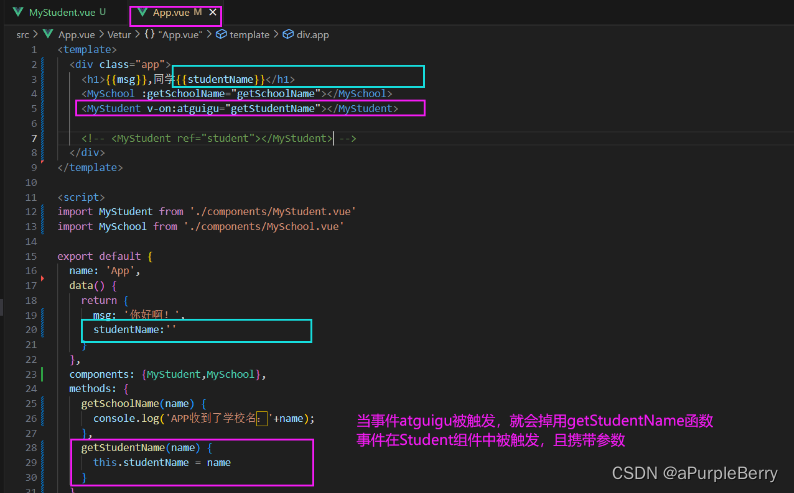
Task: Click the closing template tag
Action: (90, 168)
